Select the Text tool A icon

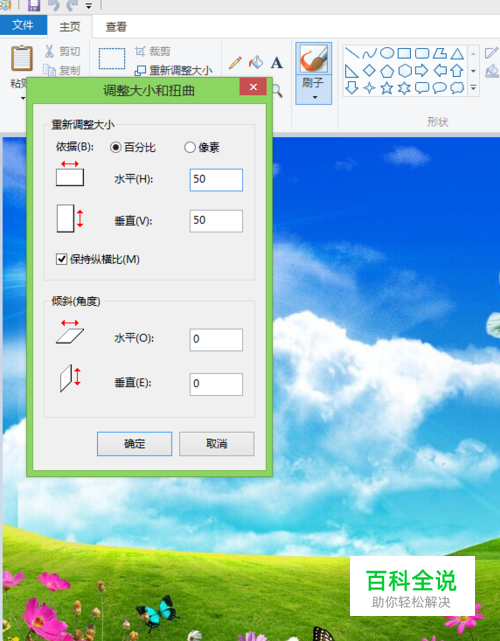276,63
